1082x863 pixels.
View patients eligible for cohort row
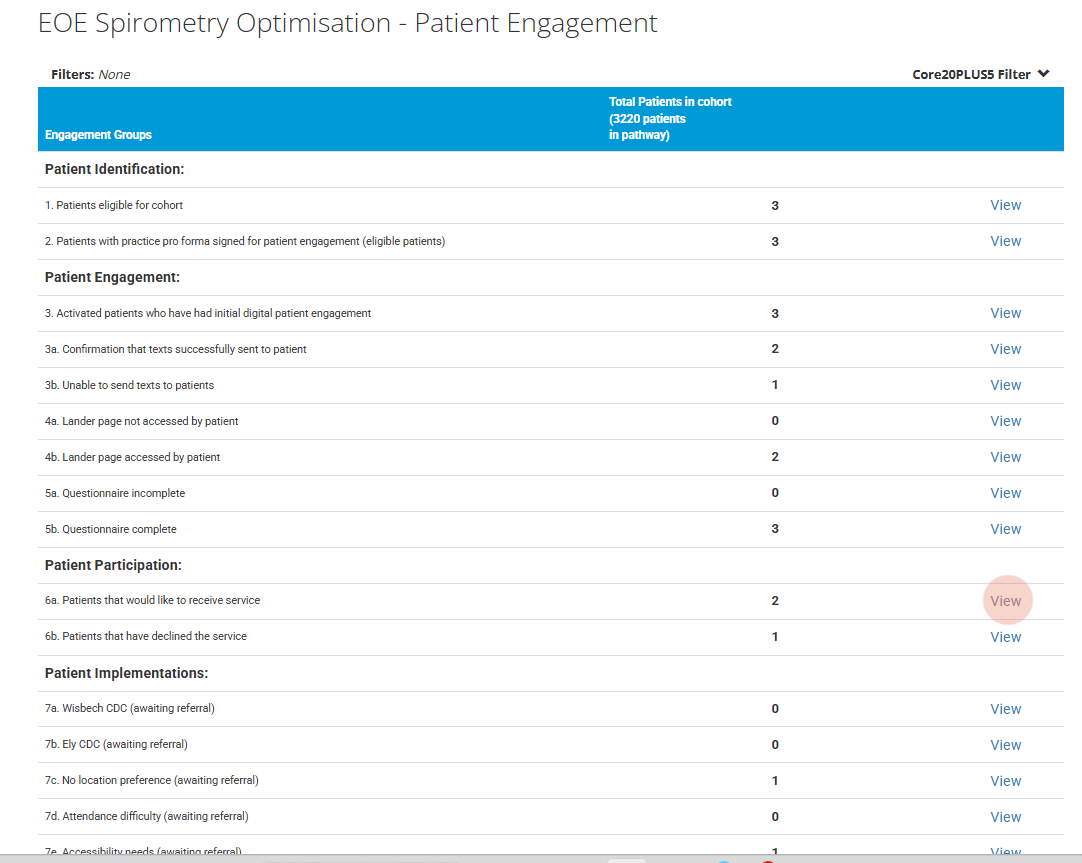1005,205
